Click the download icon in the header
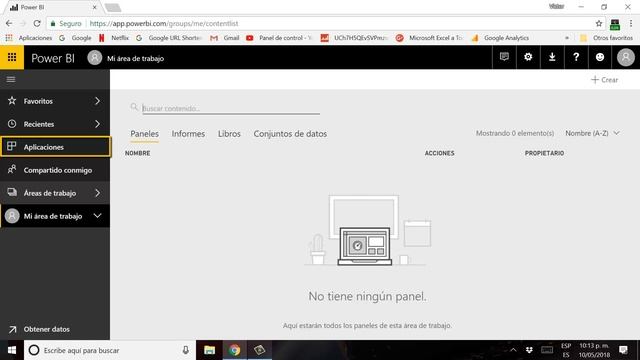 (x=552, y=57)
